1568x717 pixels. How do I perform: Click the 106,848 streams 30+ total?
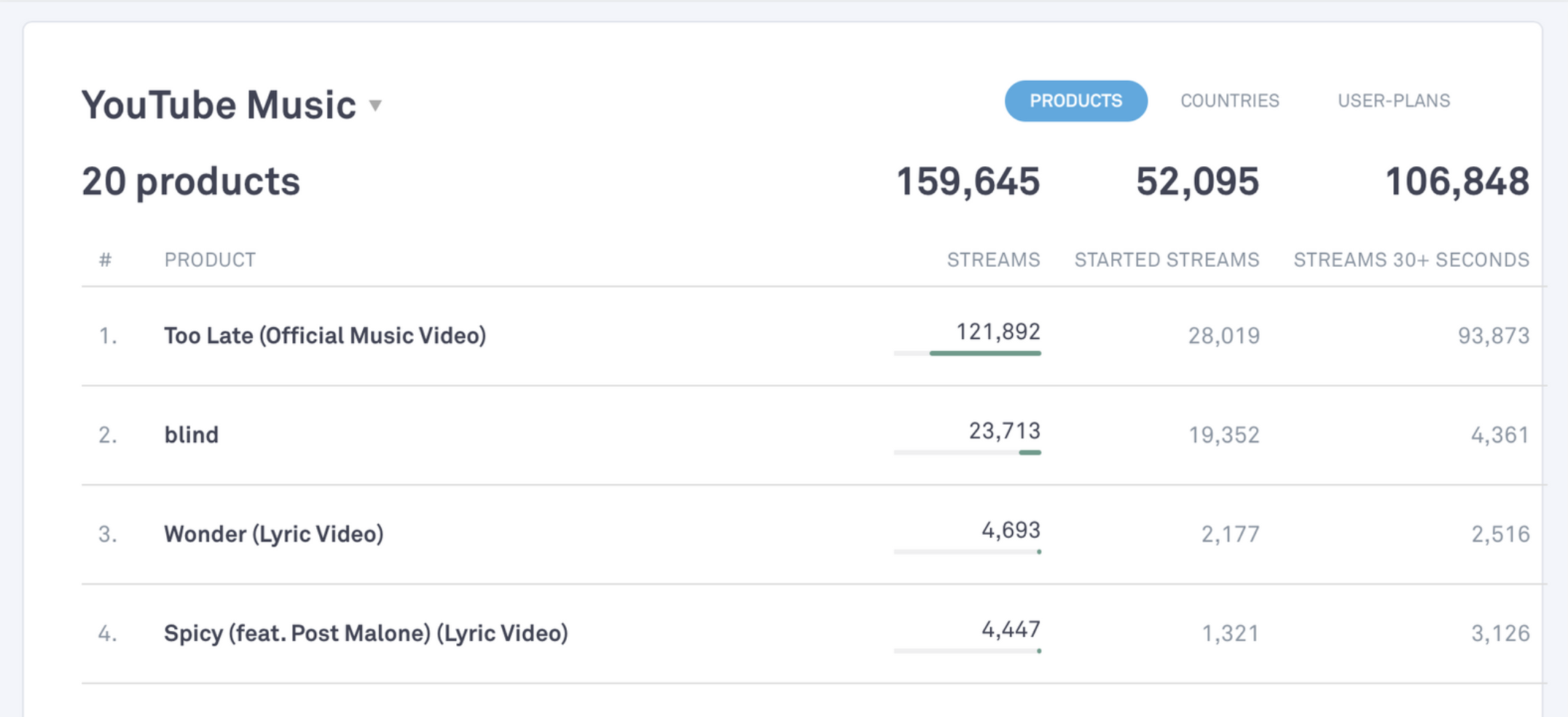tap(1457, 181)
